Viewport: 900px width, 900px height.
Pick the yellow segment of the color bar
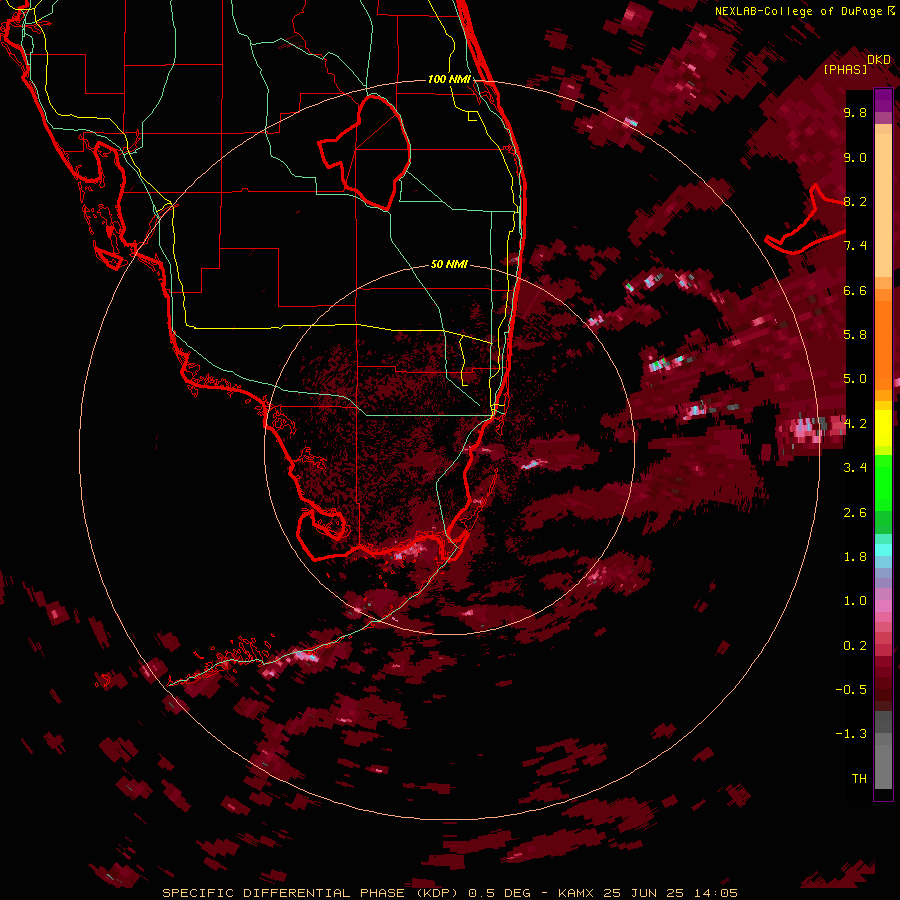click(883, 428)
